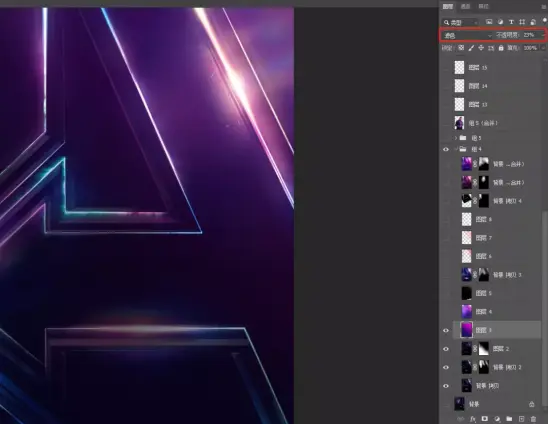Lock transparent pixels icon
548x424 pixels.
(461, 48)
